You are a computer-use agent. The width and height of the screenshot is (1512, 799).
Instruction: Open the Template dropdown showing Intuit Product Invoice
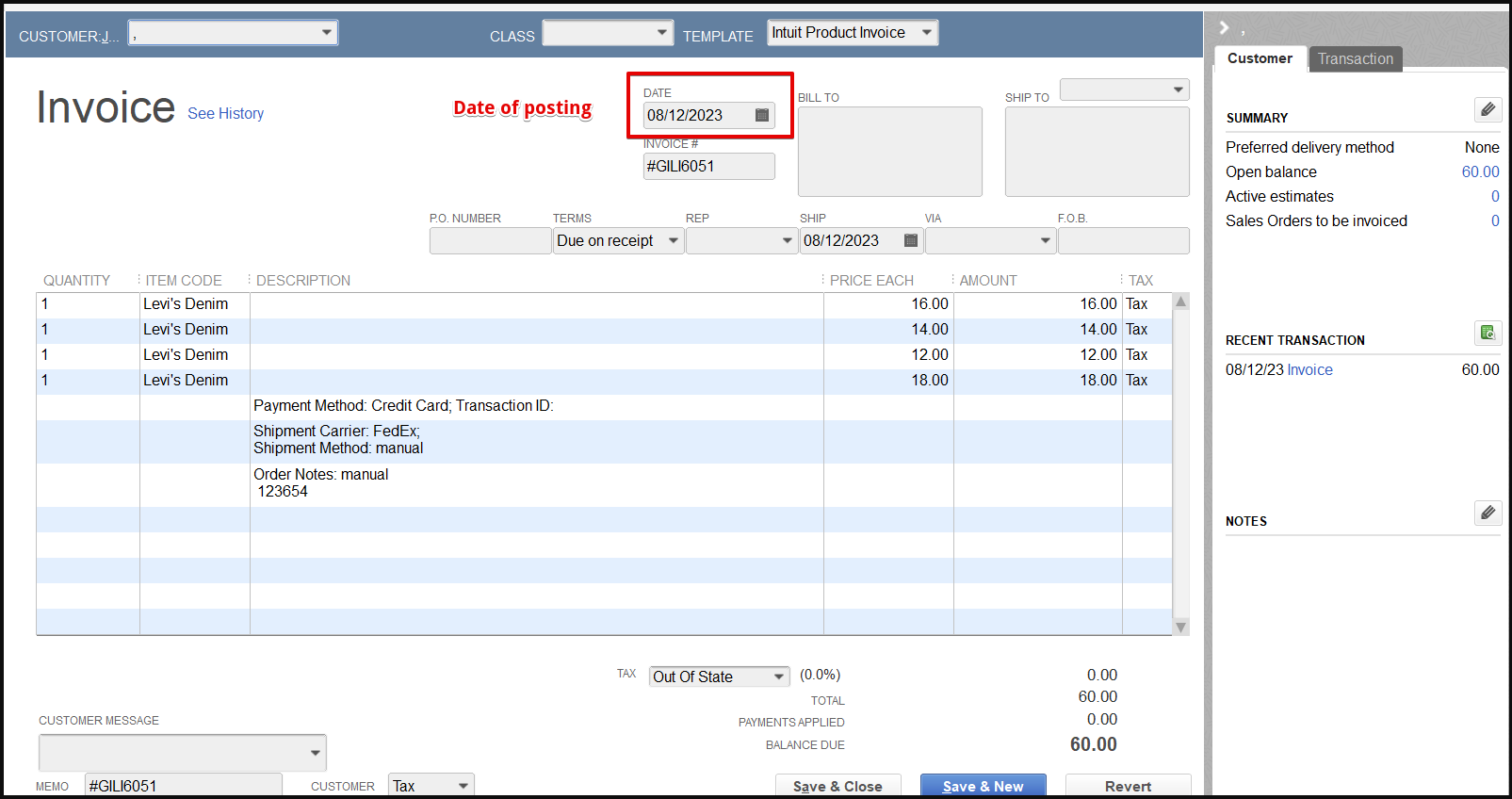tap(926, 33)
